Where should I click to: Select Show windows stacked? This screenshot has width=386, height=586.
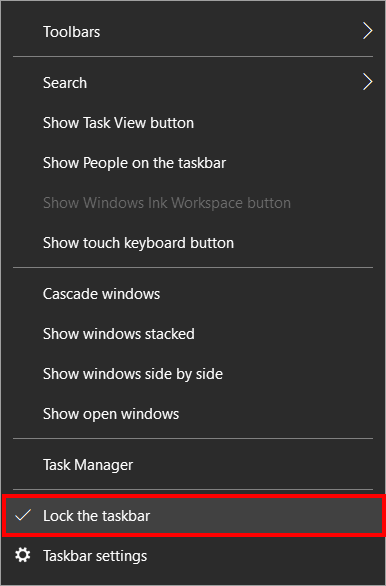click(x=118, y=334)
